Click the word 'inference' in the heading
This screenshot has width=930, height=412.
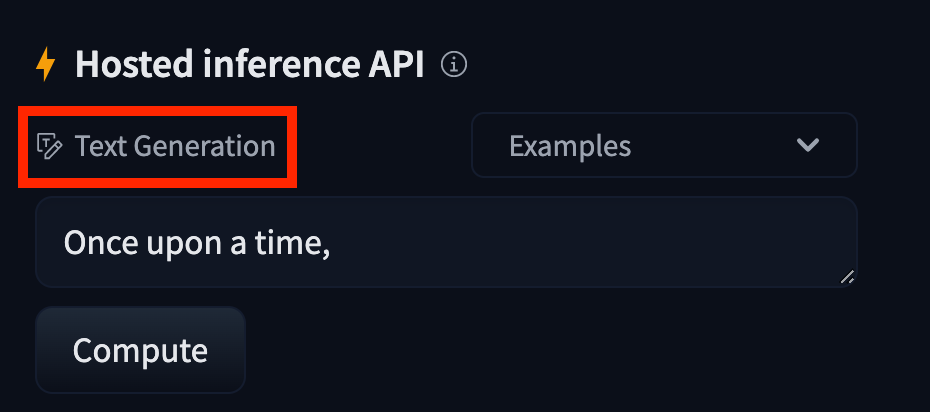tap(277, 65)
